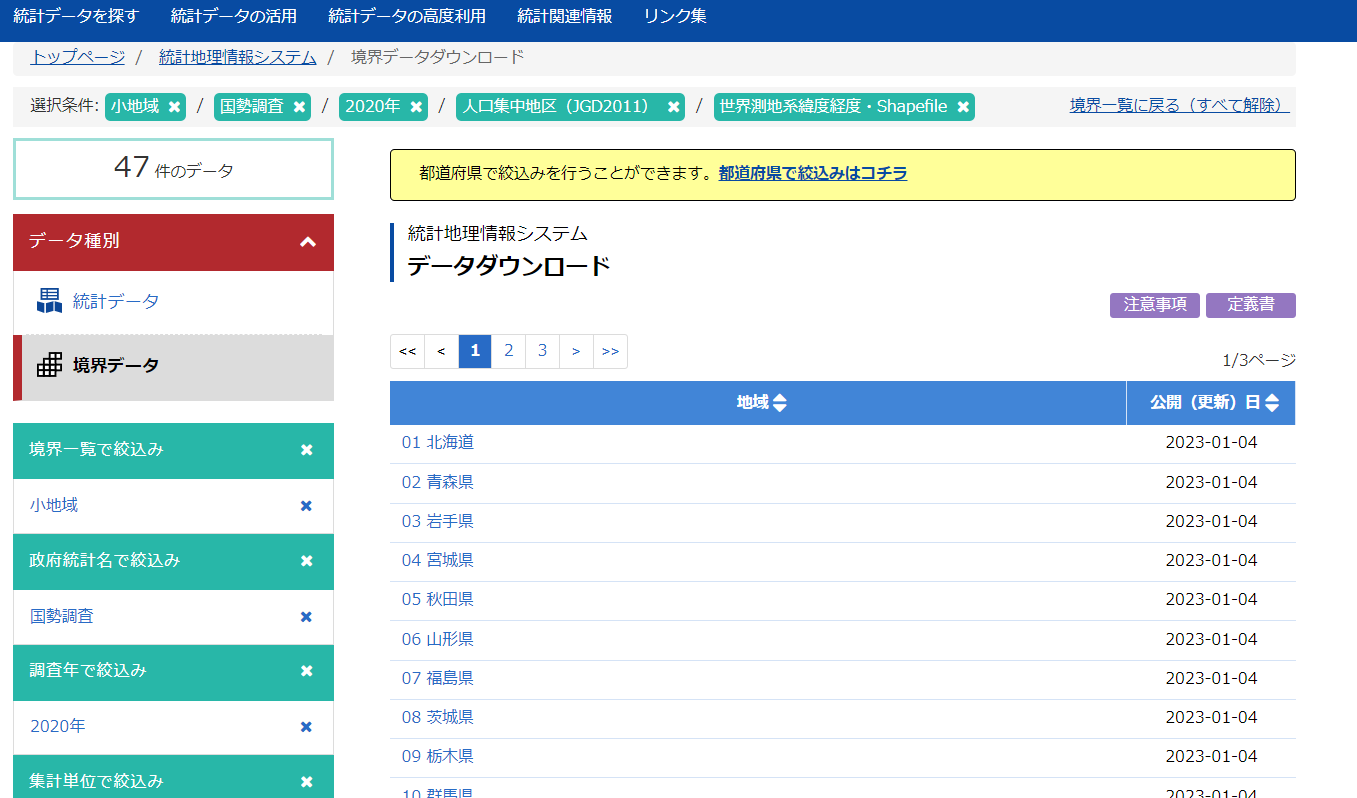Clear 国勢調査 in the sidebar list

(x=306, y=617)
